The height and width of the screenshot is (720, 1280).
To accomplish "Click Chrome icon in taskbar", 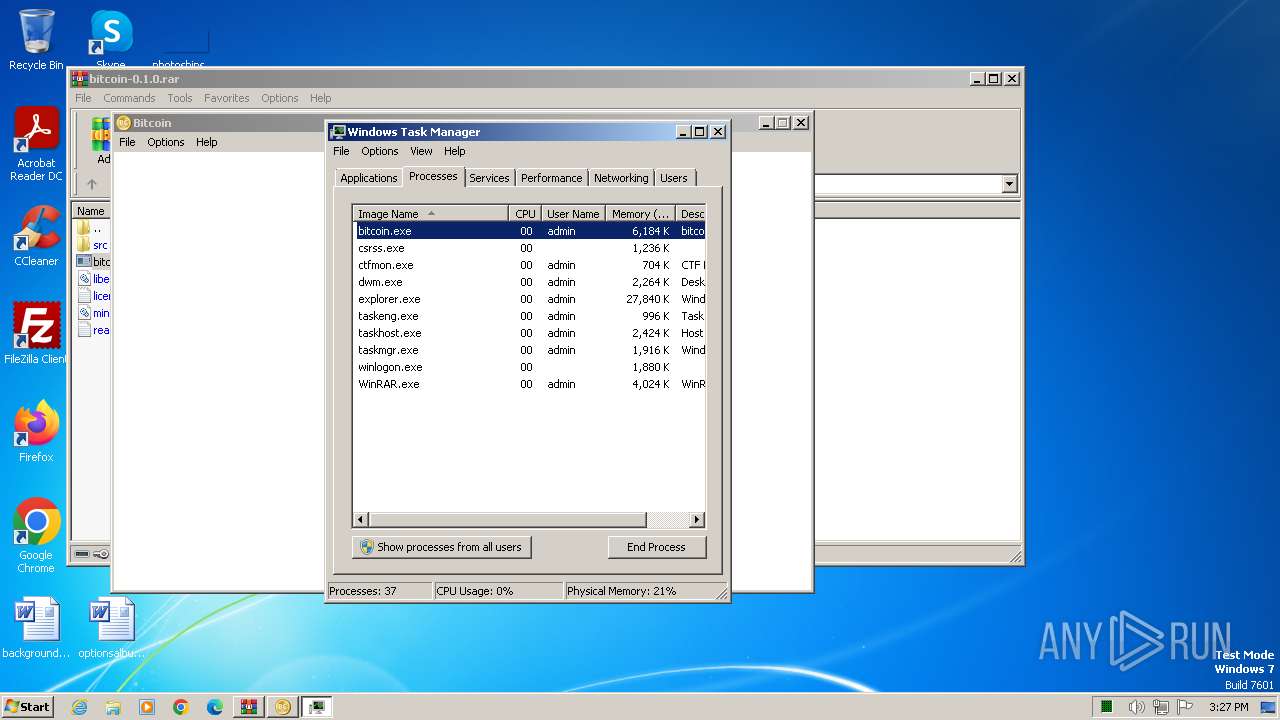I will 181,707.
